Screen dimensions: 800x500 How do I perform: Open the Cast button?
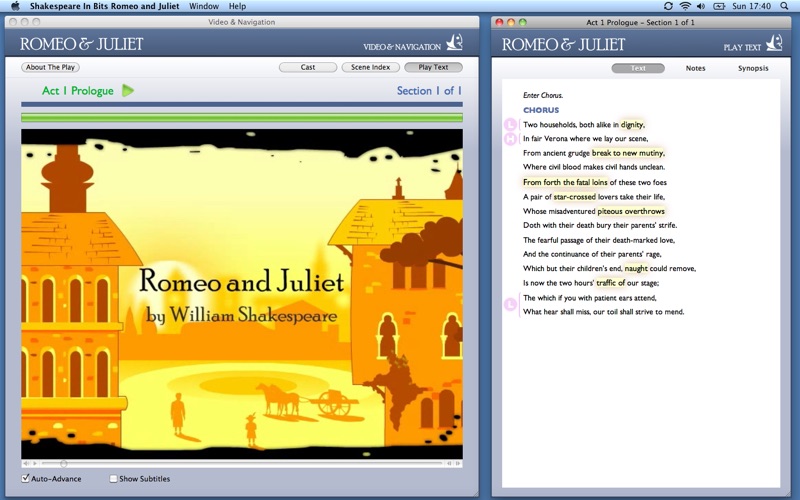308,67
